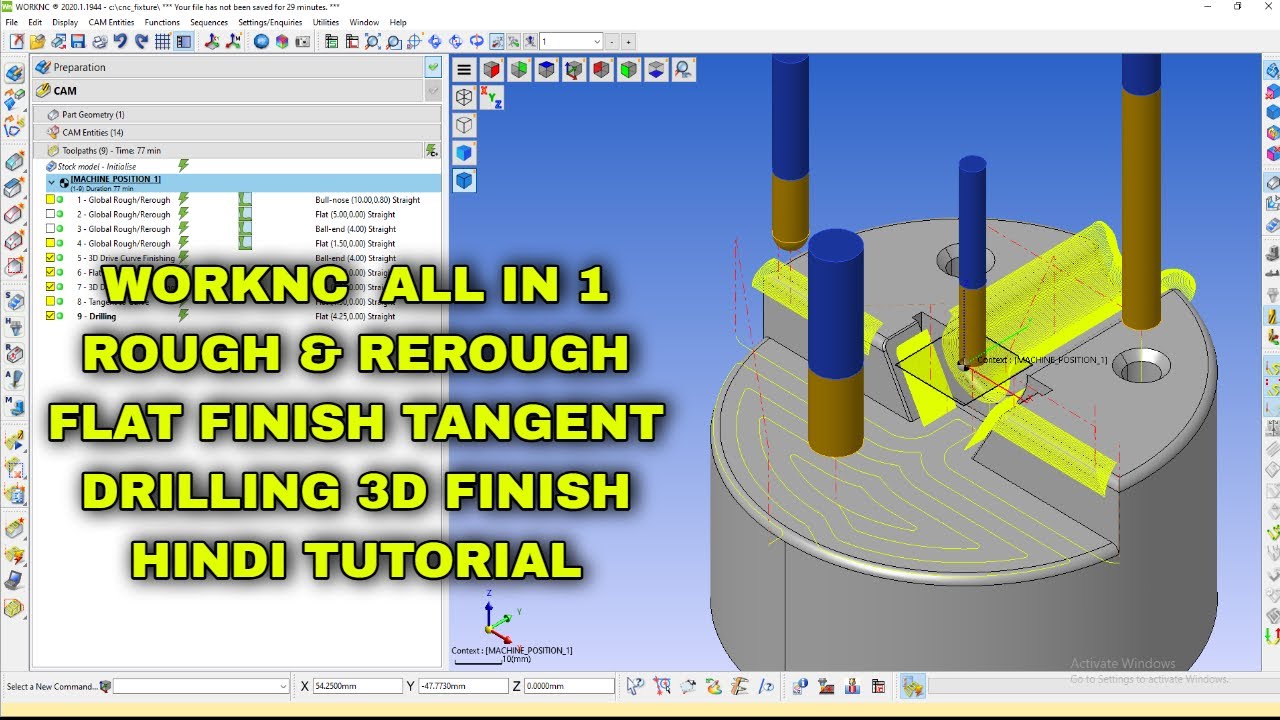Toggle checkbox for toolpath 2 Global Rough/Rerough
Screen dimensions: 1280x720
50,214
